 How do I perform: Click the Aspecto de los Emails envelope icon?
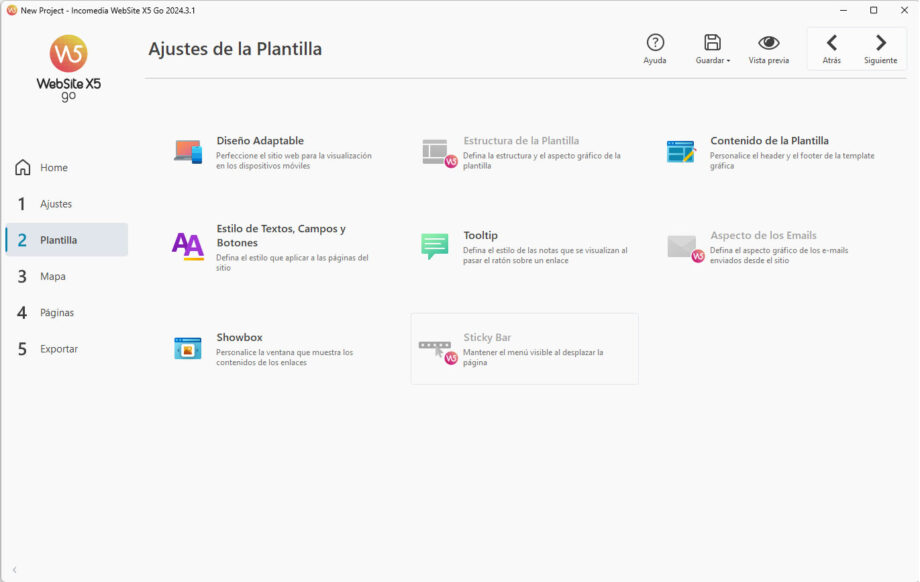coord(685,248)
